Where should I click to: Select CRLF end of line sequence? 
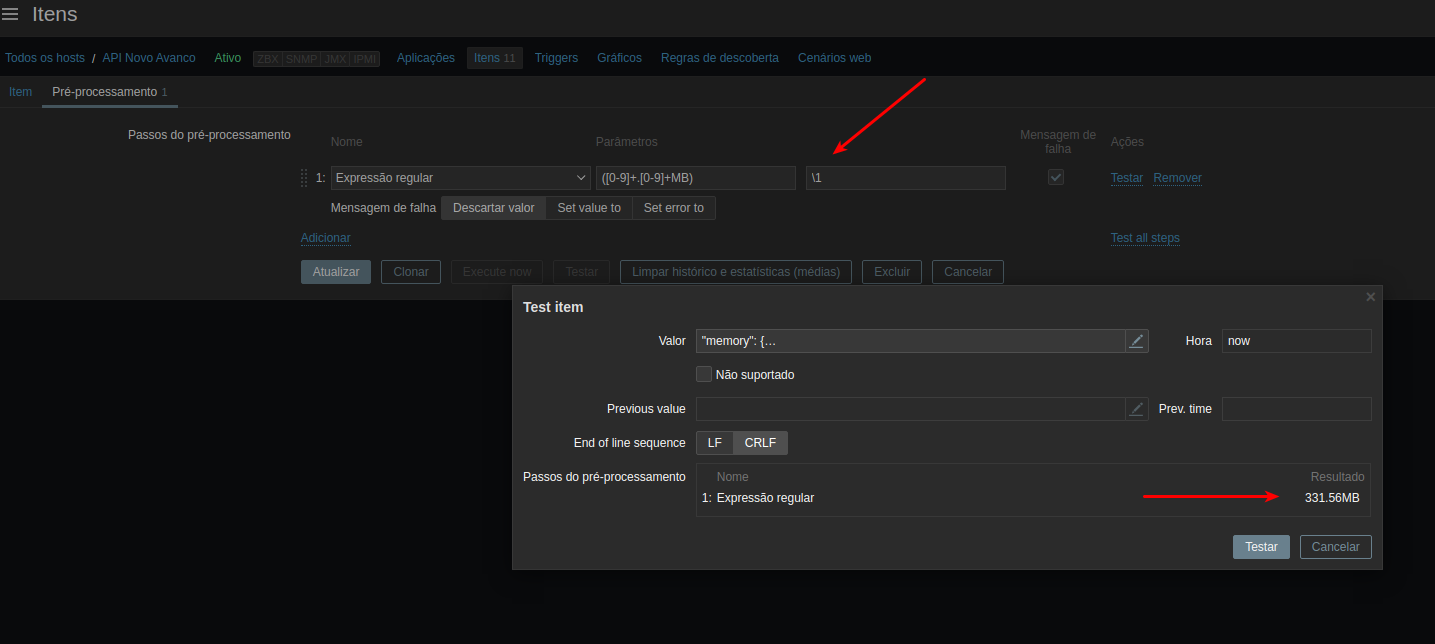[x=760, y=443]
